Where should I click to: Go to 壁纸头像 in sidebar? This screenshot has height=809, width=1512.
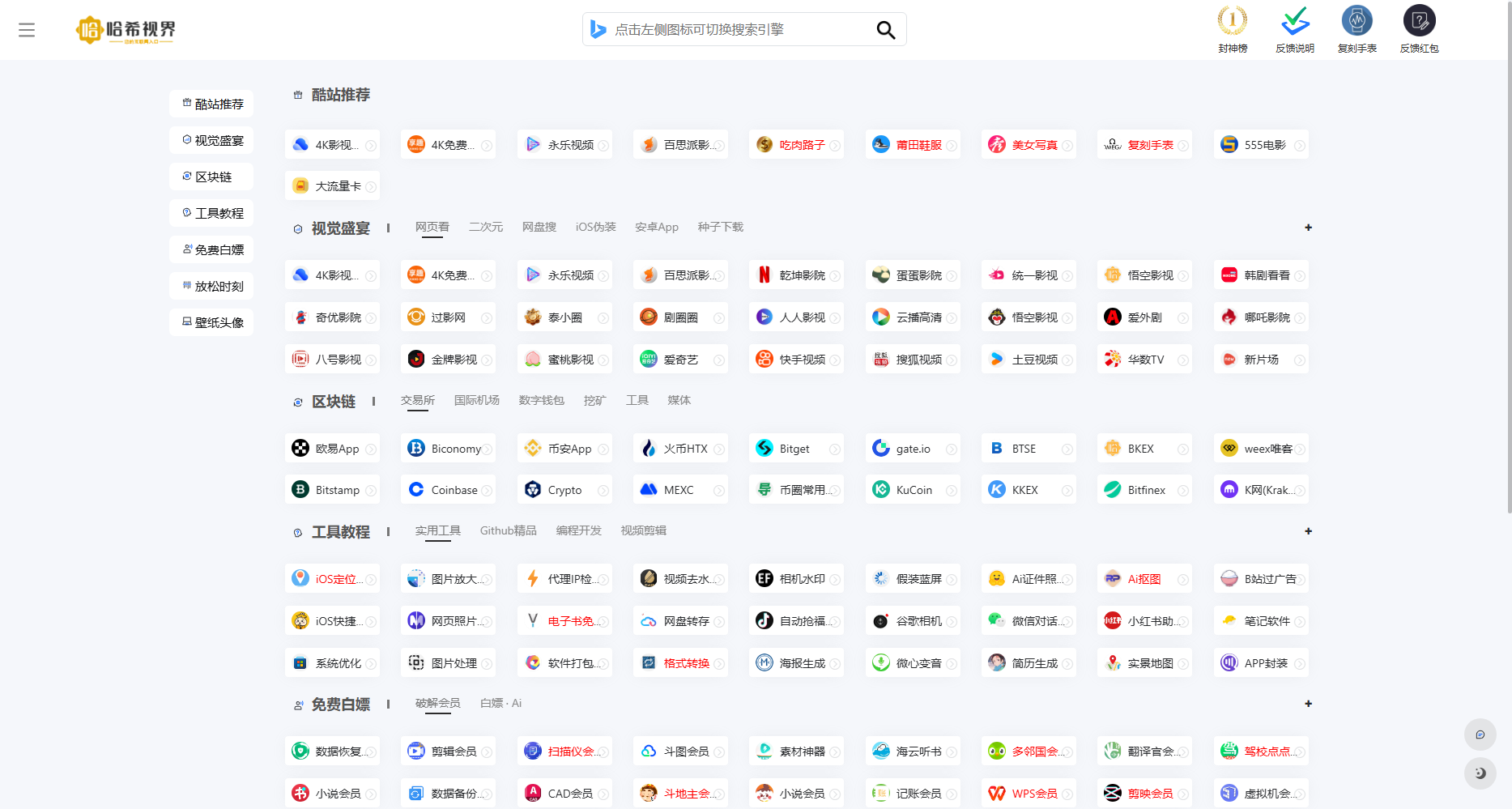pyautogui.click(x=212, y=322)
